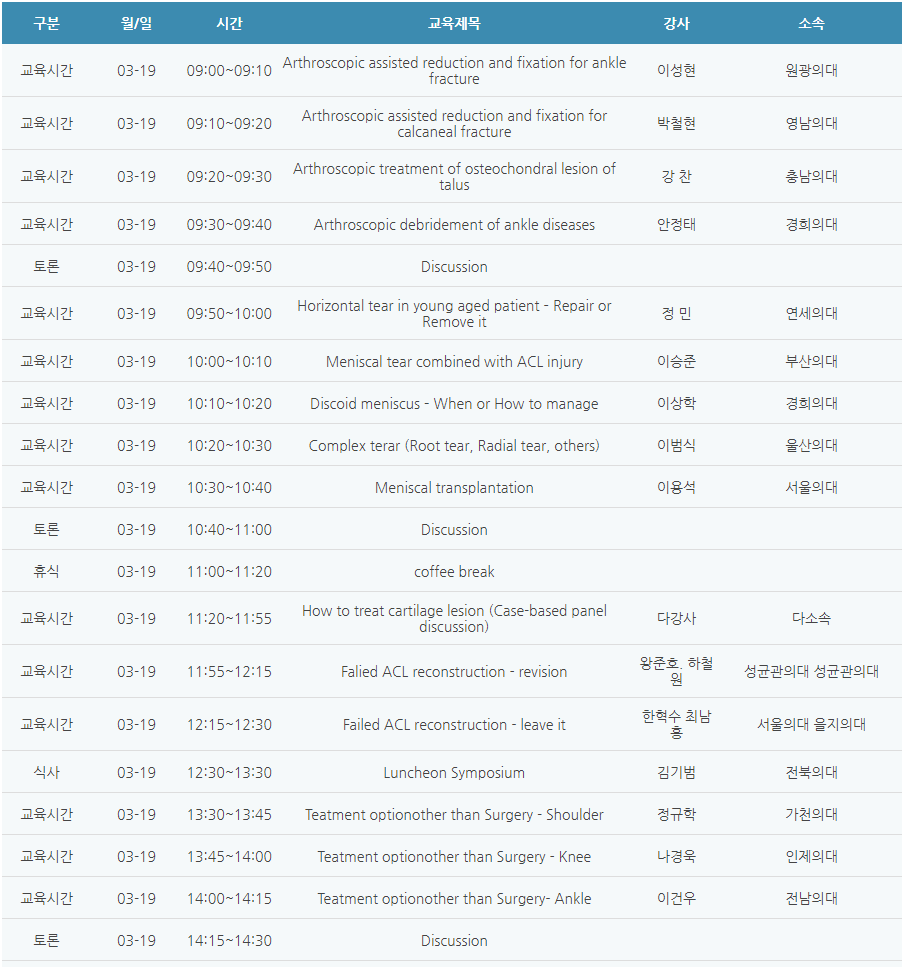908x967 pixels.
Task: Click affiliation 원광의대
Action: coord(811,70)
